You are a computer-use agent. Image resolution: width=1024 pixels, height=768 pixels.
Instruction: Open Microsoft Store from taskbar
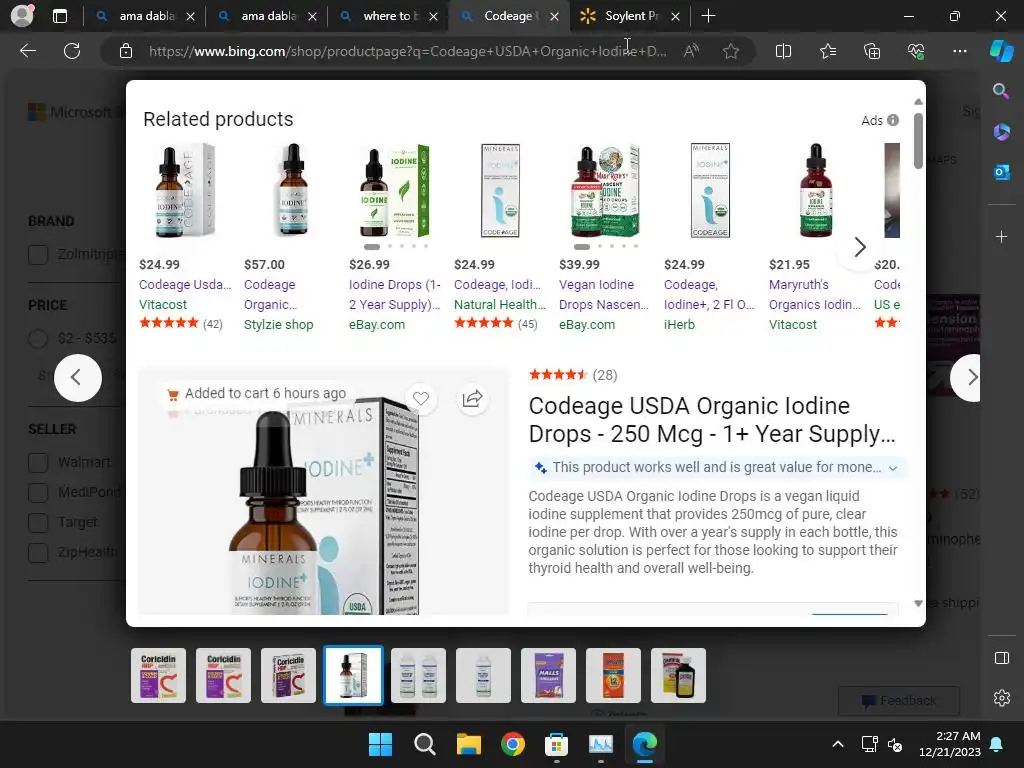coord(556,744)
